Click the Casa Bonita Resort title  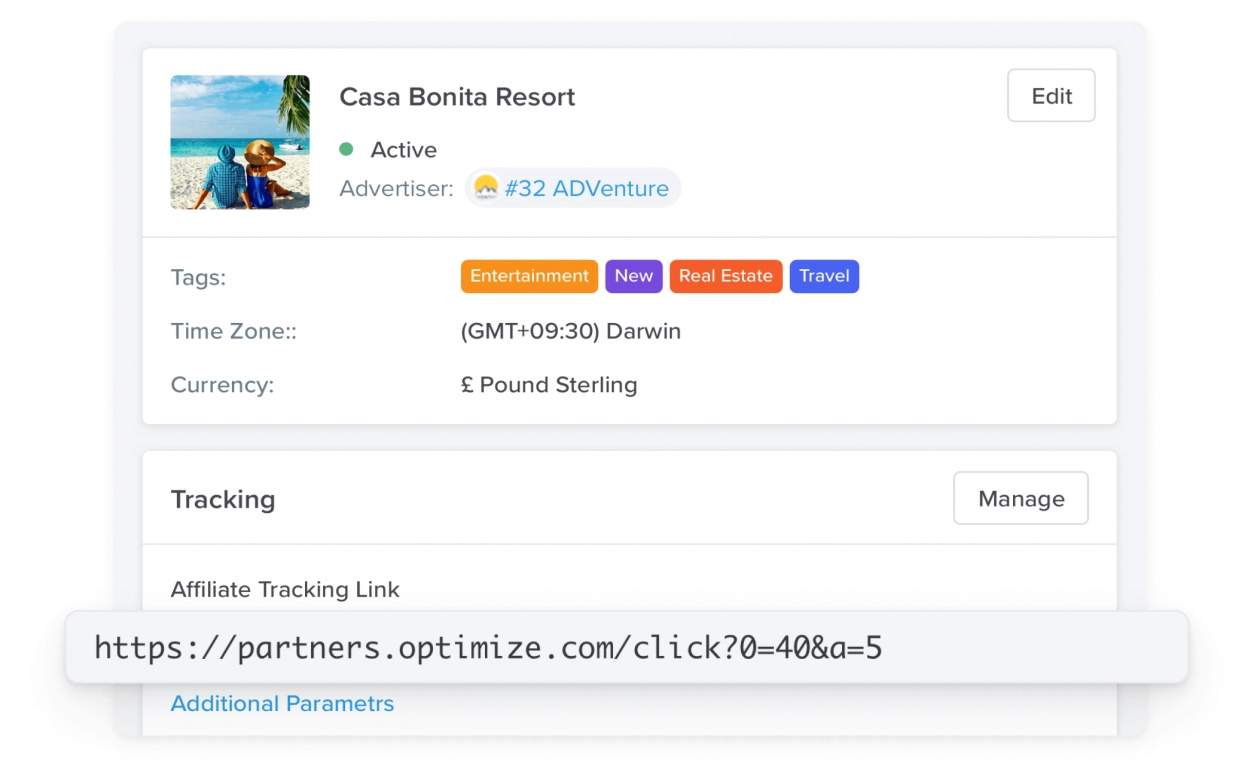coord(457,97)
